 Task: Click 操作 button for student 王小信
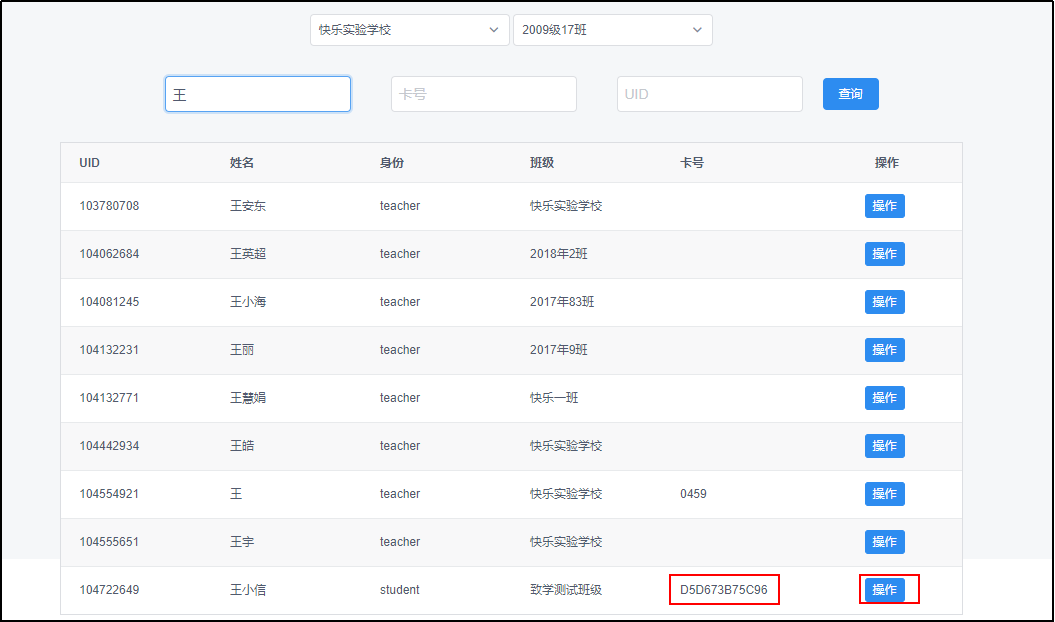(884, 590)
